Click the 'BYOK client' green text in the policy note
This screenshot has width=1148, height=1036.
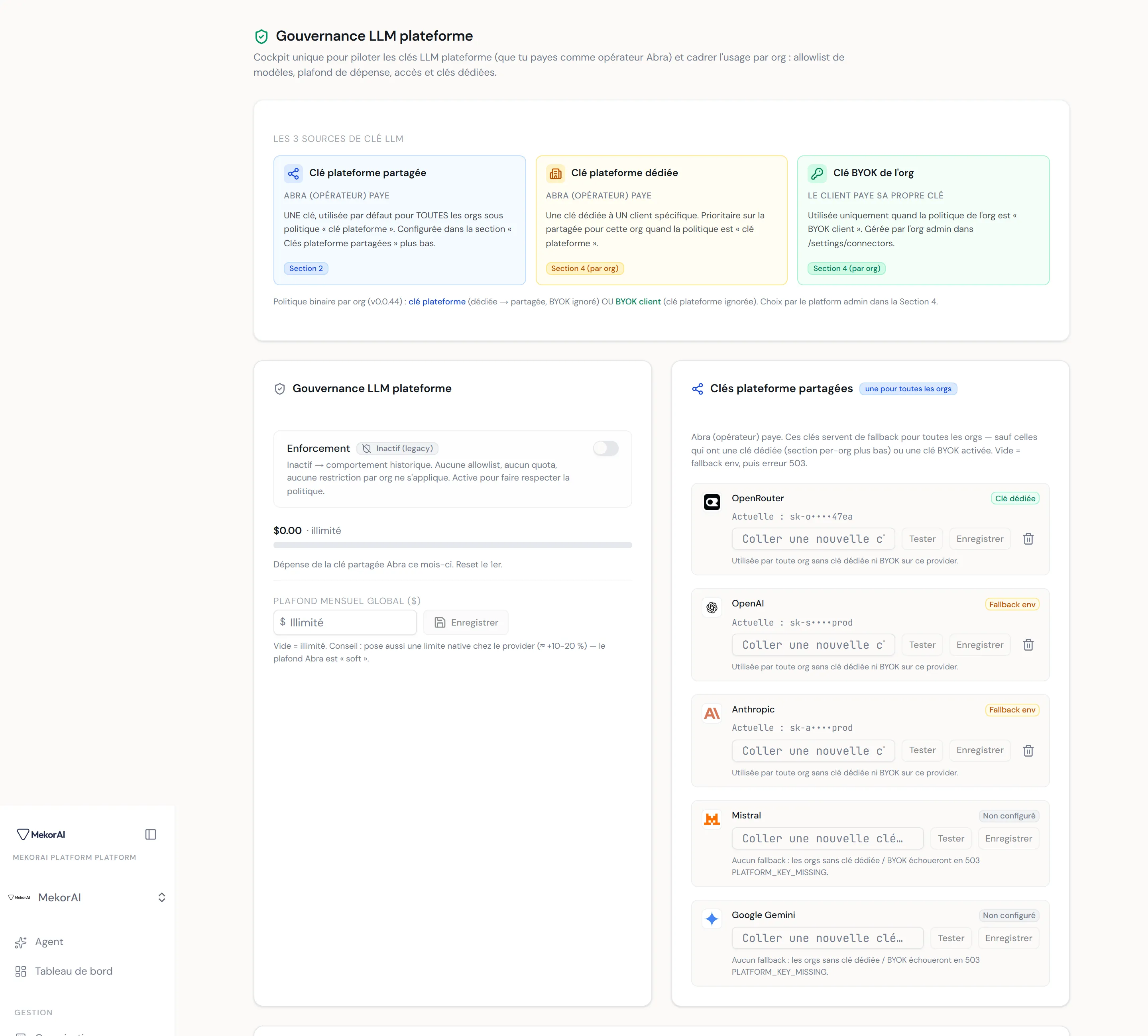pos(638,302)
